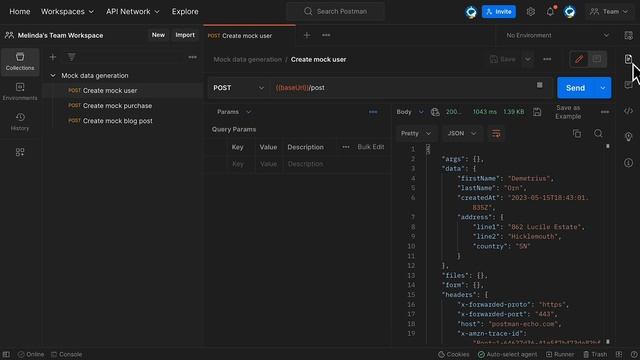The width and height of the screenshot is (640, 360).
Task: Focus the Search Postman field
Action: 336,11
